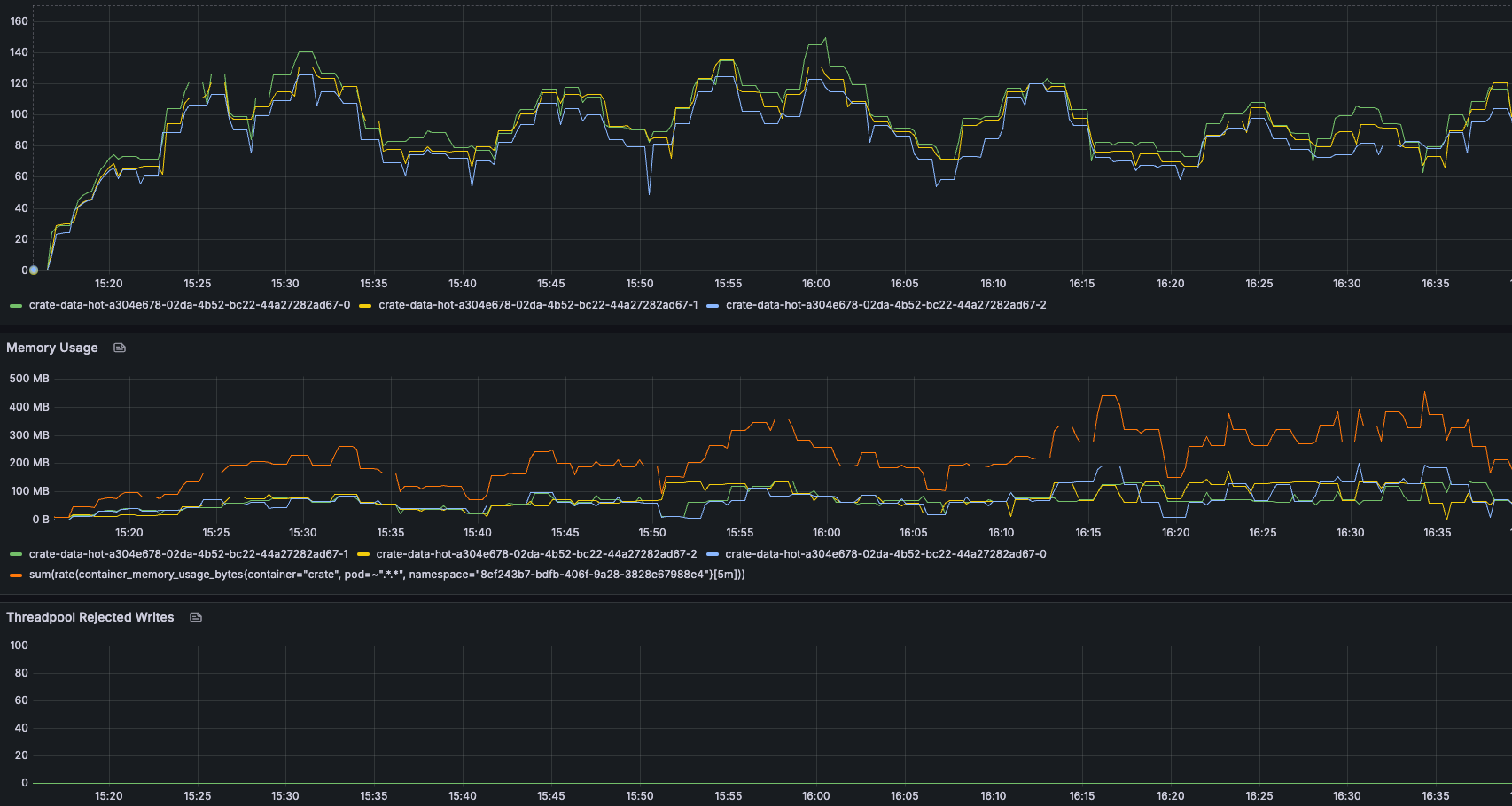Select ad67-1 label in Memory Usage legend
The image size is (1512, 806).
[x=189, y=554]
